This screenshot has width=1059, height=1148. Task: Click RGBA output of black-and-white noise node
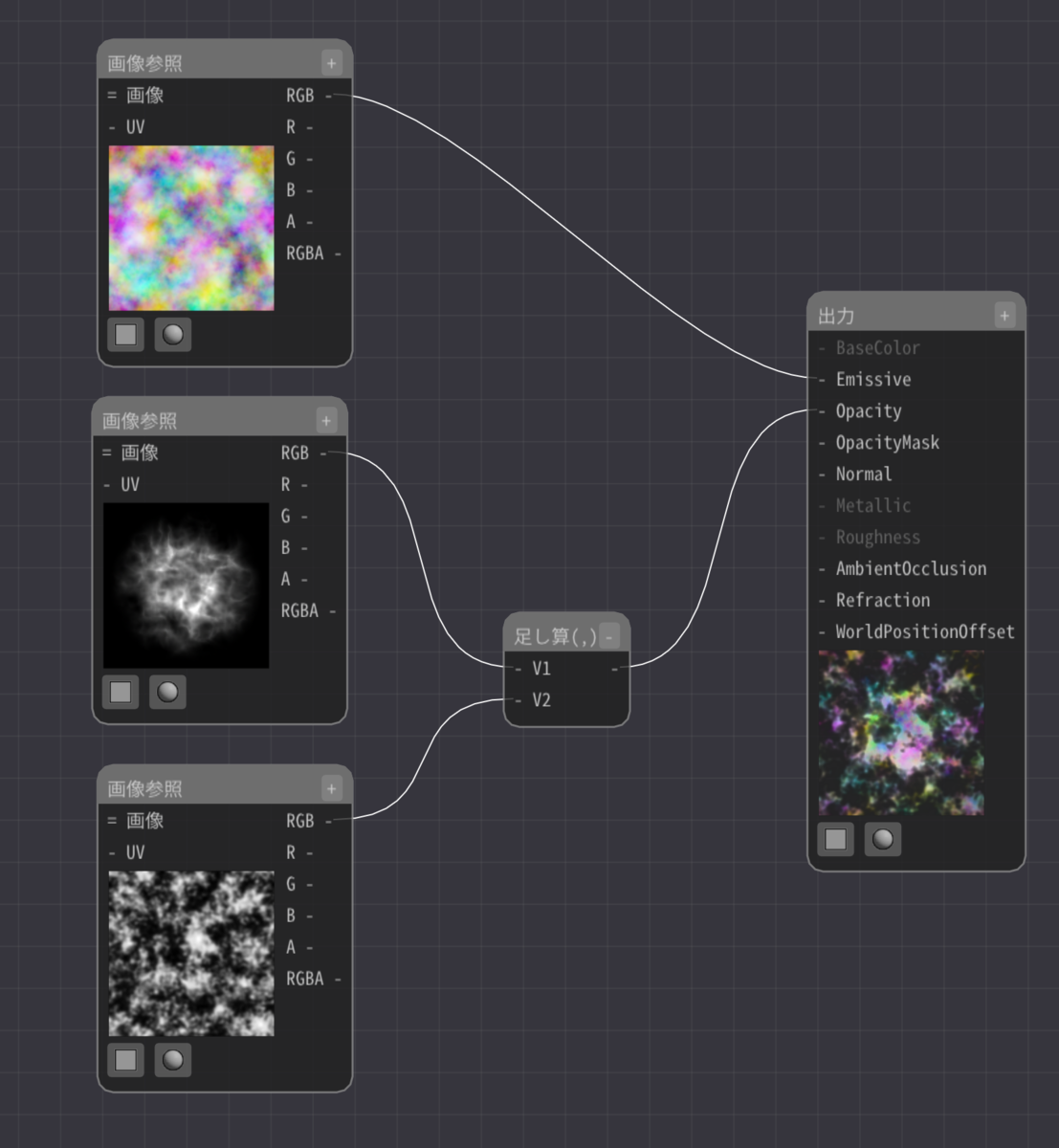click(313, 978)
